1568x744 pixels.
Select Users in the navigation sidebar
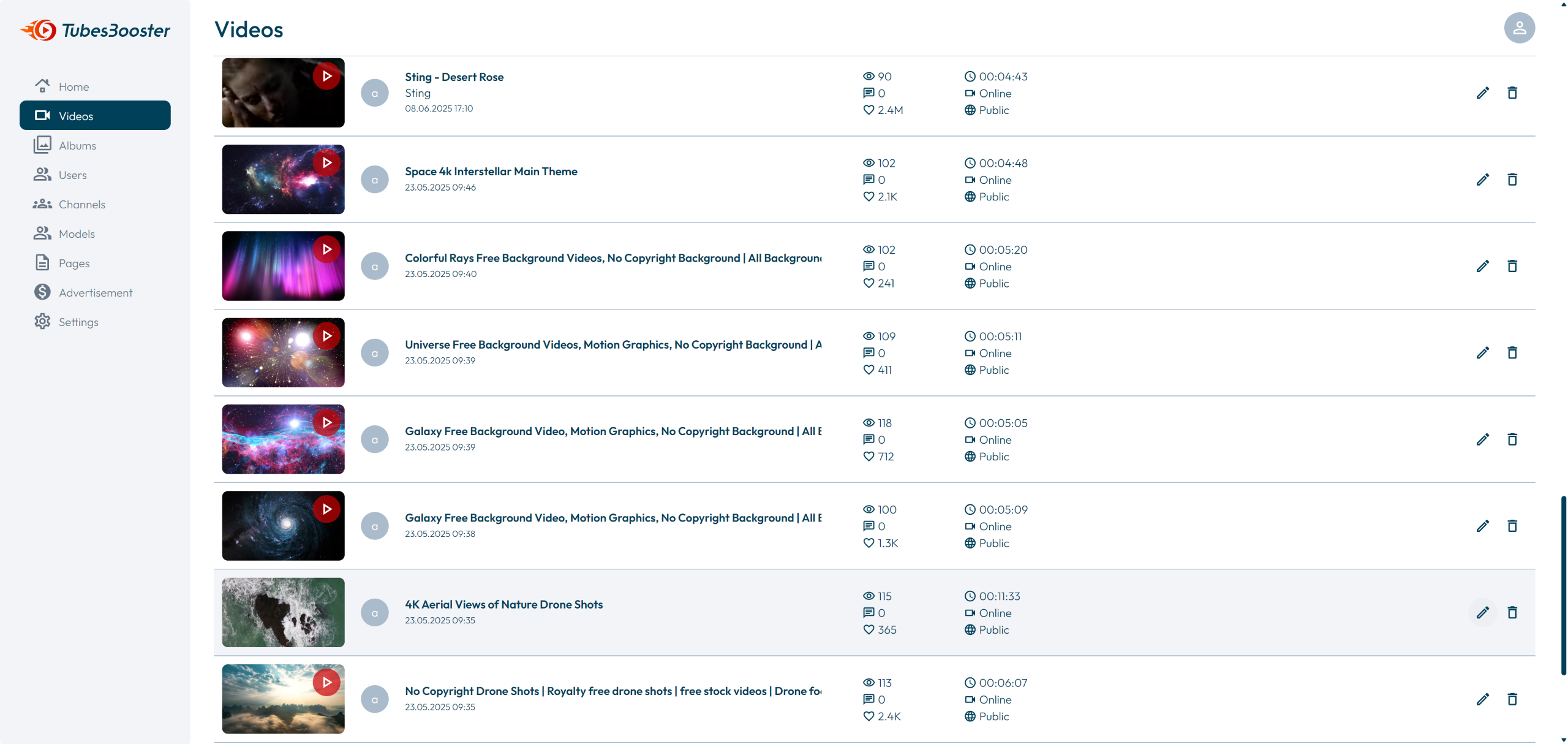tap(72, 175)
